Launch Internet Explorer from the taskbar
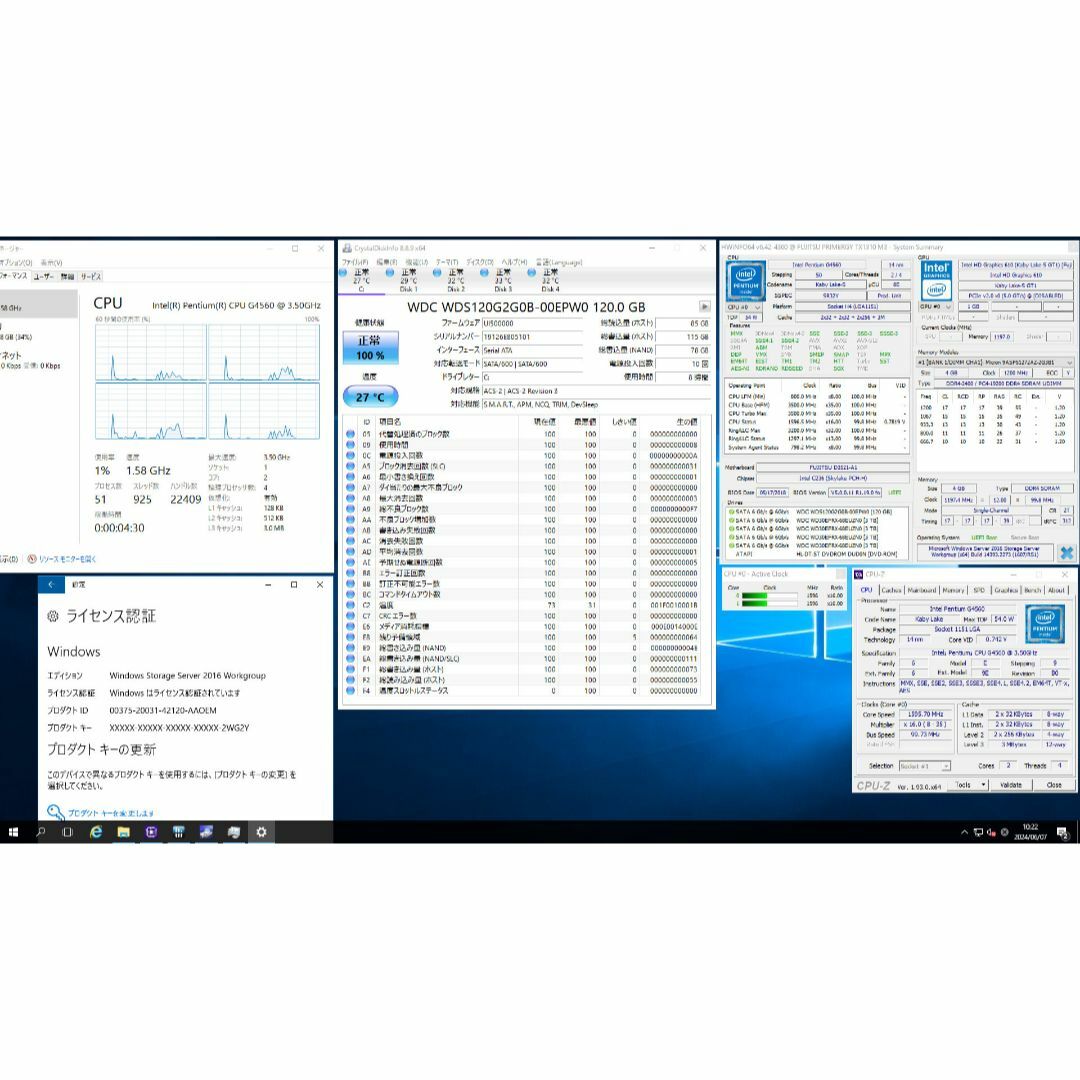The image size is (1080, 1080). pyautogui.click(x=96, y=832)
